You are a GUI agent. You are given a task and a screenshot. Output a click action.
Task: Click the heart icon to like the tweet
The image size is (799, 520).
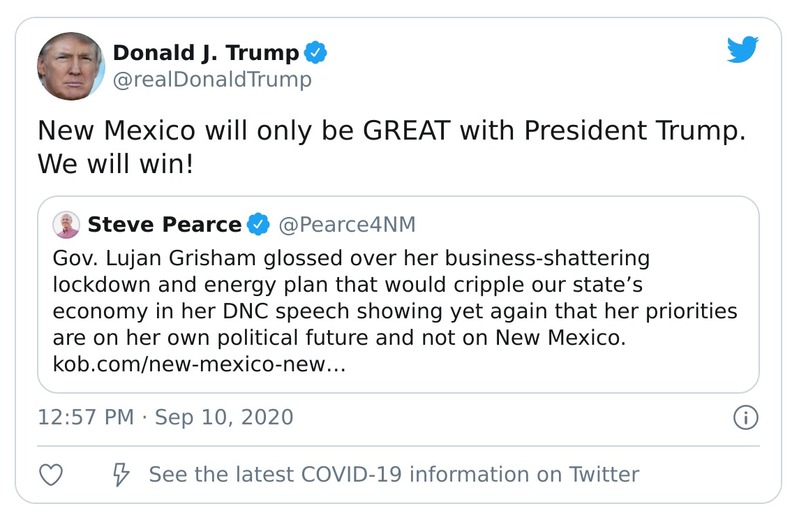click(x=51, y=474)
